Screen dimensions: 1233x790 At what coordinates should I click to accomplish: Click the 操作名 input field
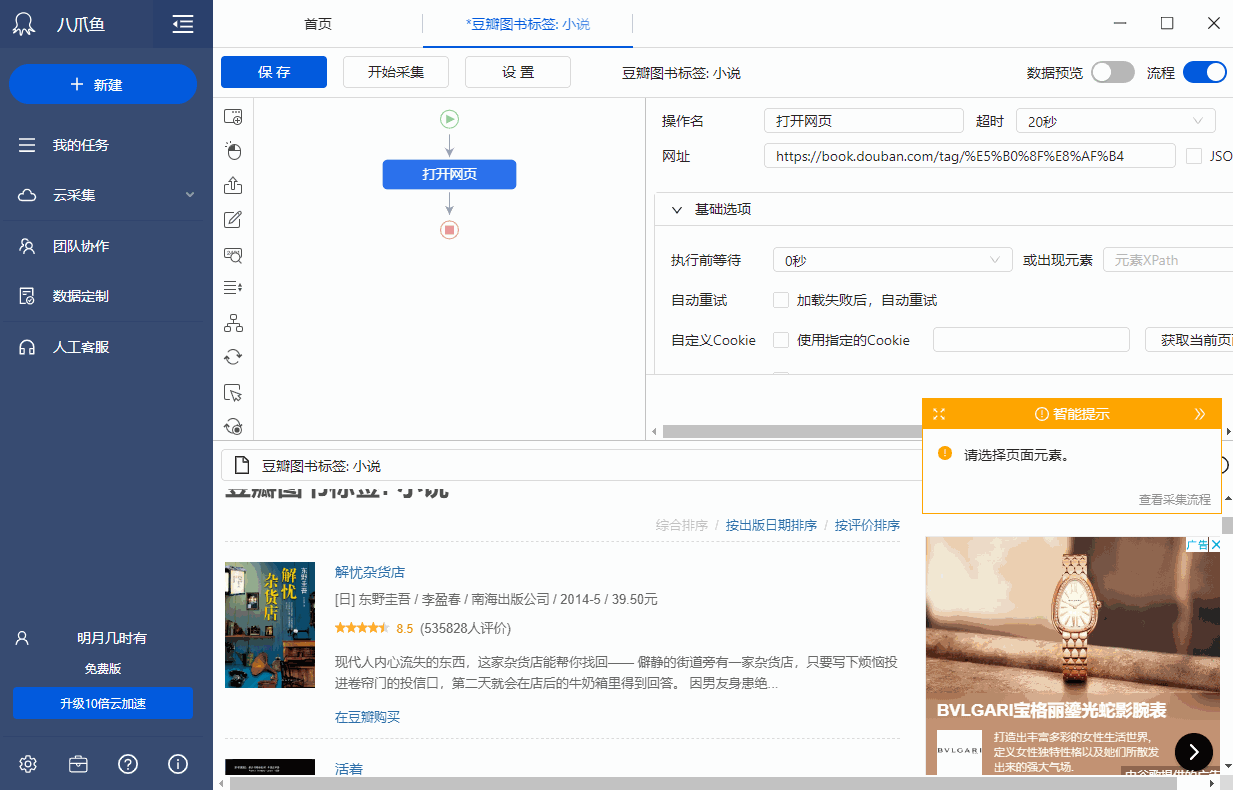tap(863, 121)
